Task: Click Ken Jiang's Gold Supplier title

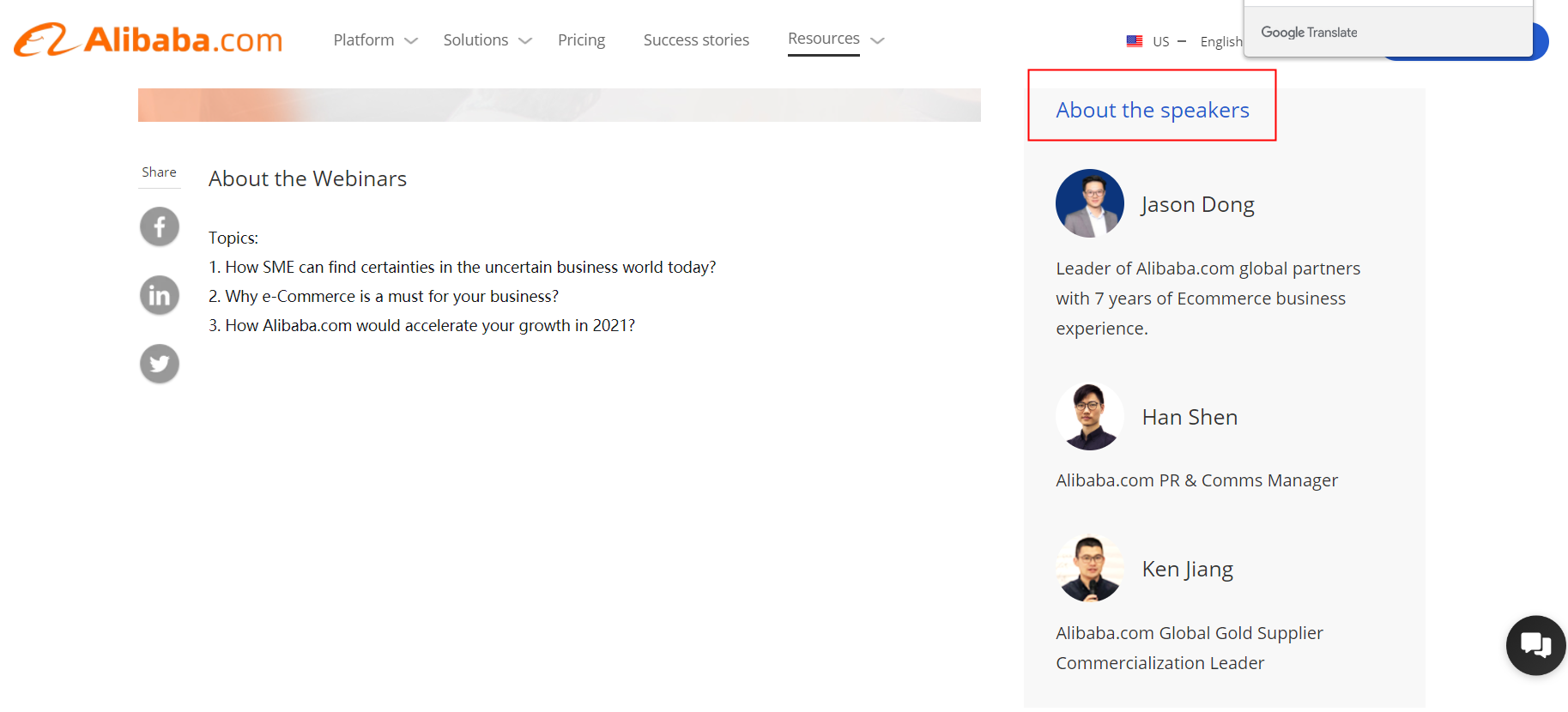Action: [1190, 648]
